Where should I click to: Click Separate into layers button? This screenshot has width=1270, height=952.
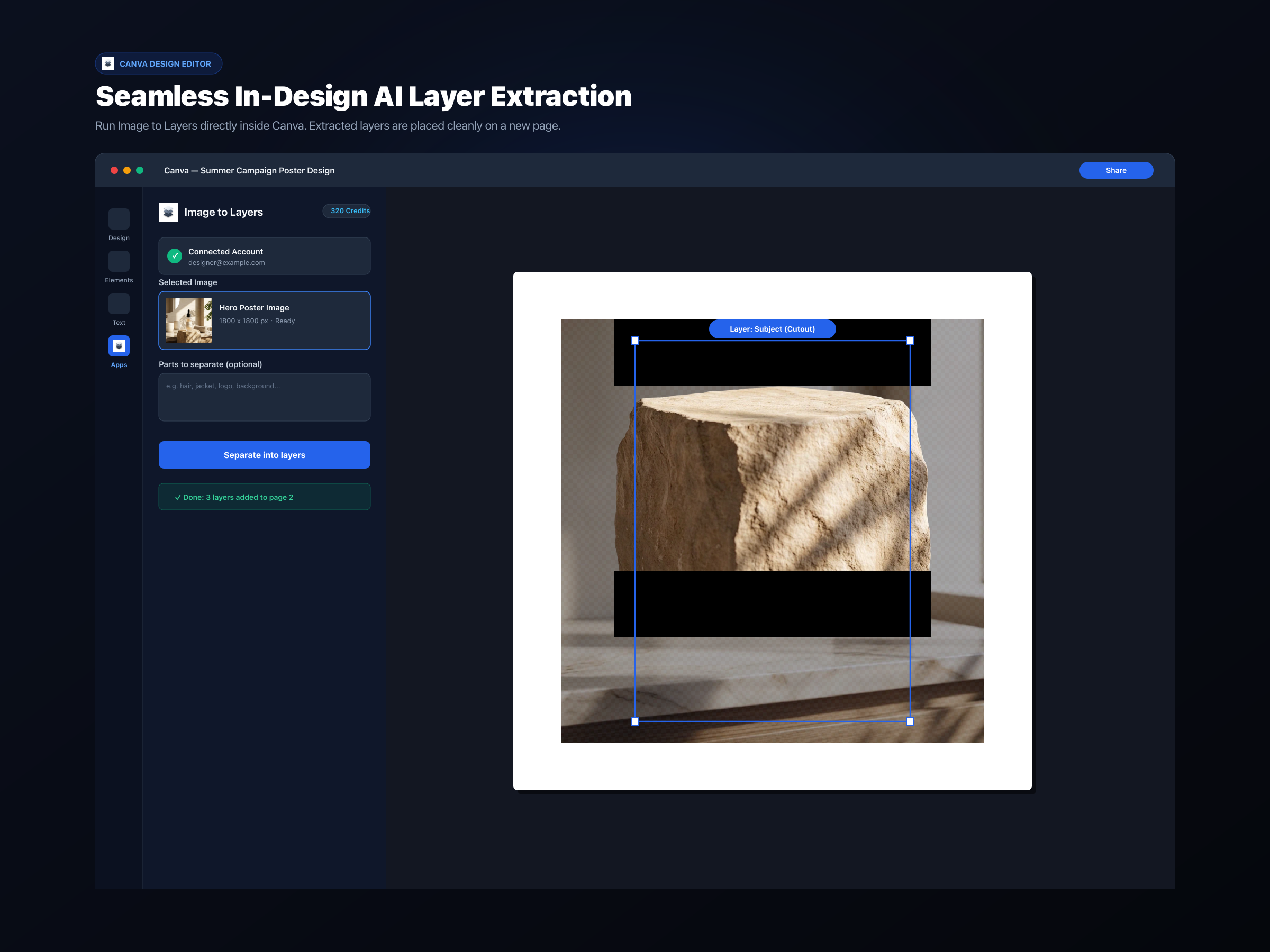[x=264, y=455]
